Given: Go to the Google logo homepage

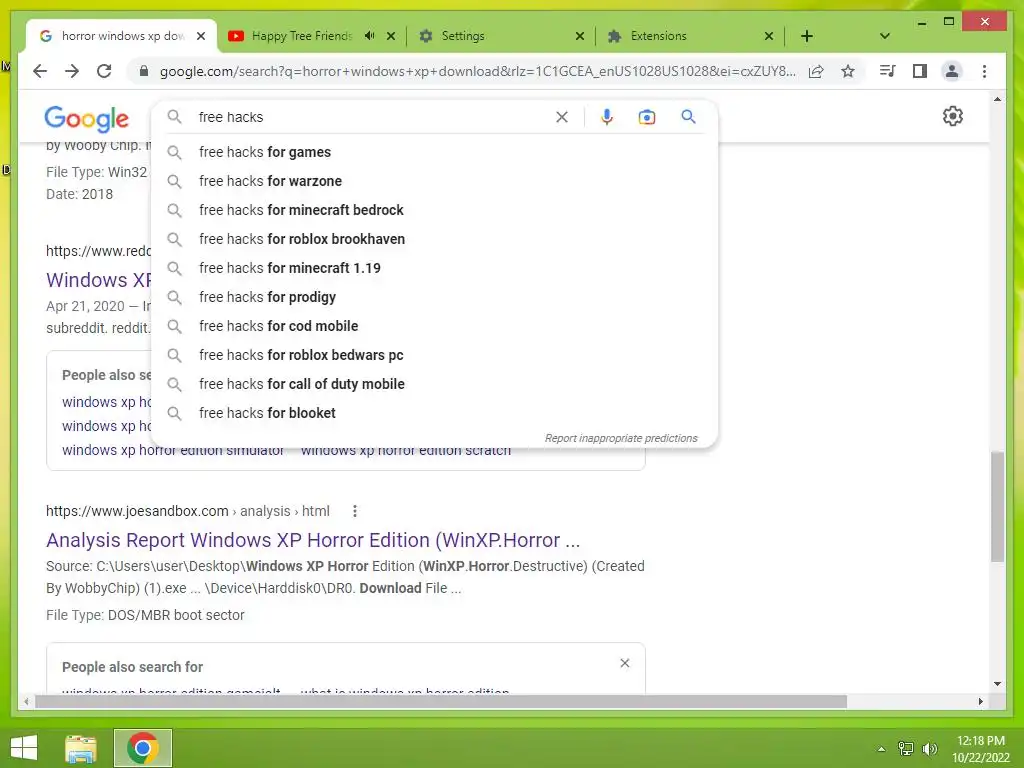Looking at the screenshot, I should (86, 118).
